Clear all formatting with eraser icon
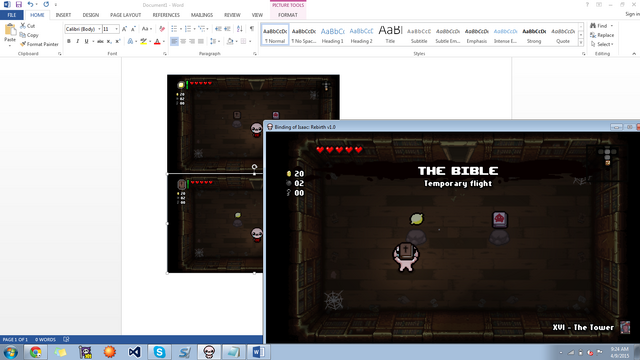 point(162,29)
